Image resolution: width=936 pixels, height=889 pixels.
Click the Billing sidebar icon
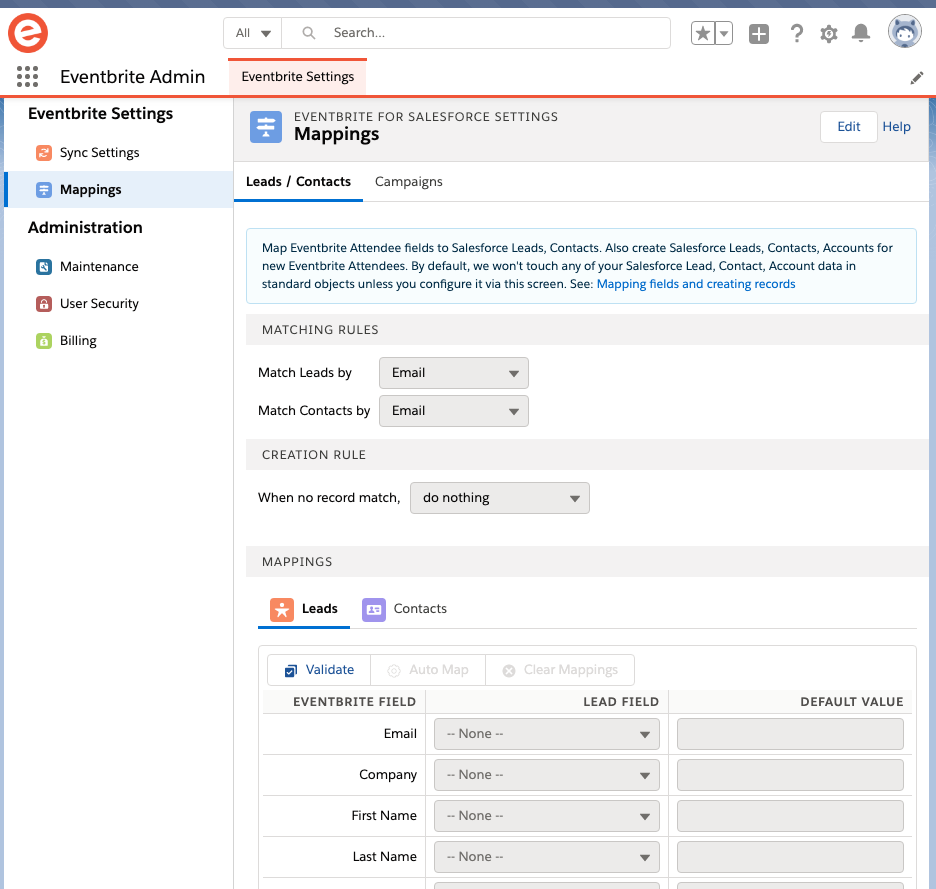44,341
